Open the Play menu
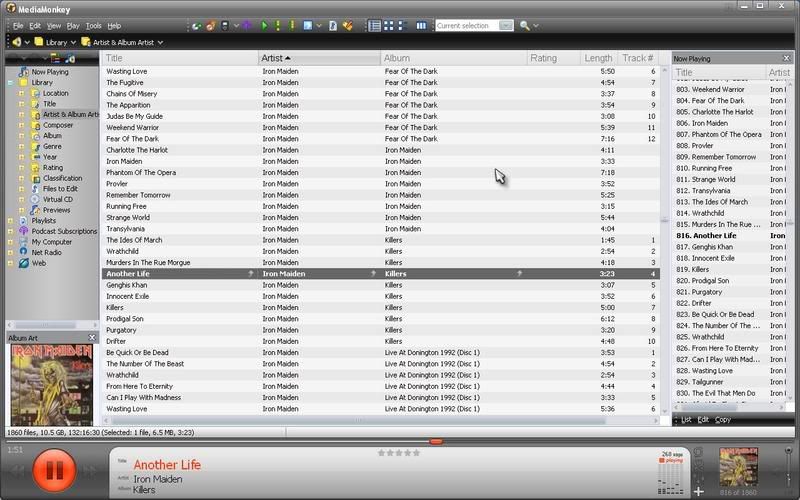The width and height of the screenshot is (800, 500). pyautogui.click(x=73, y=25)
